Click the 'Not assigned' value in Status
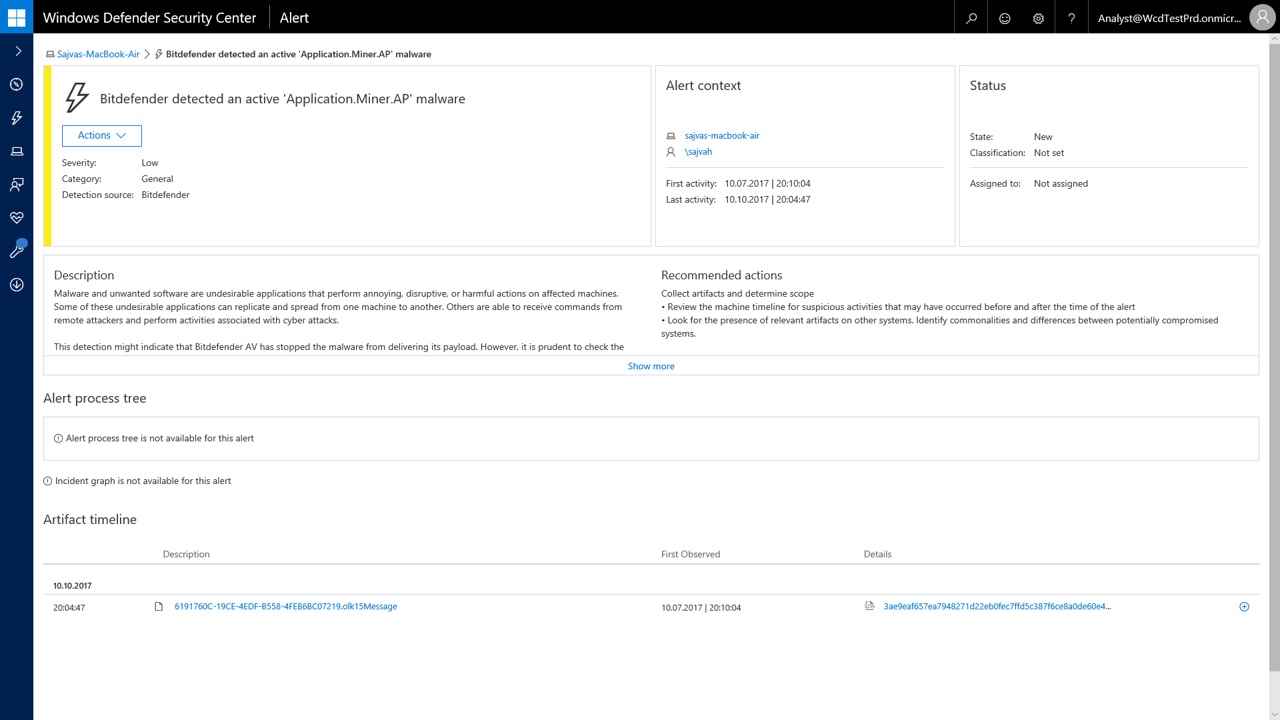The image size is (1280, 720). tap(1061, 184)
